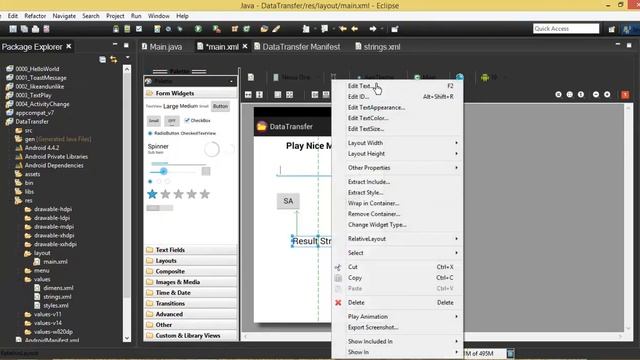The height and width of the screenshot is (360, 640).
Task: Click the toggle layout height icon
Action: [259, 95]
